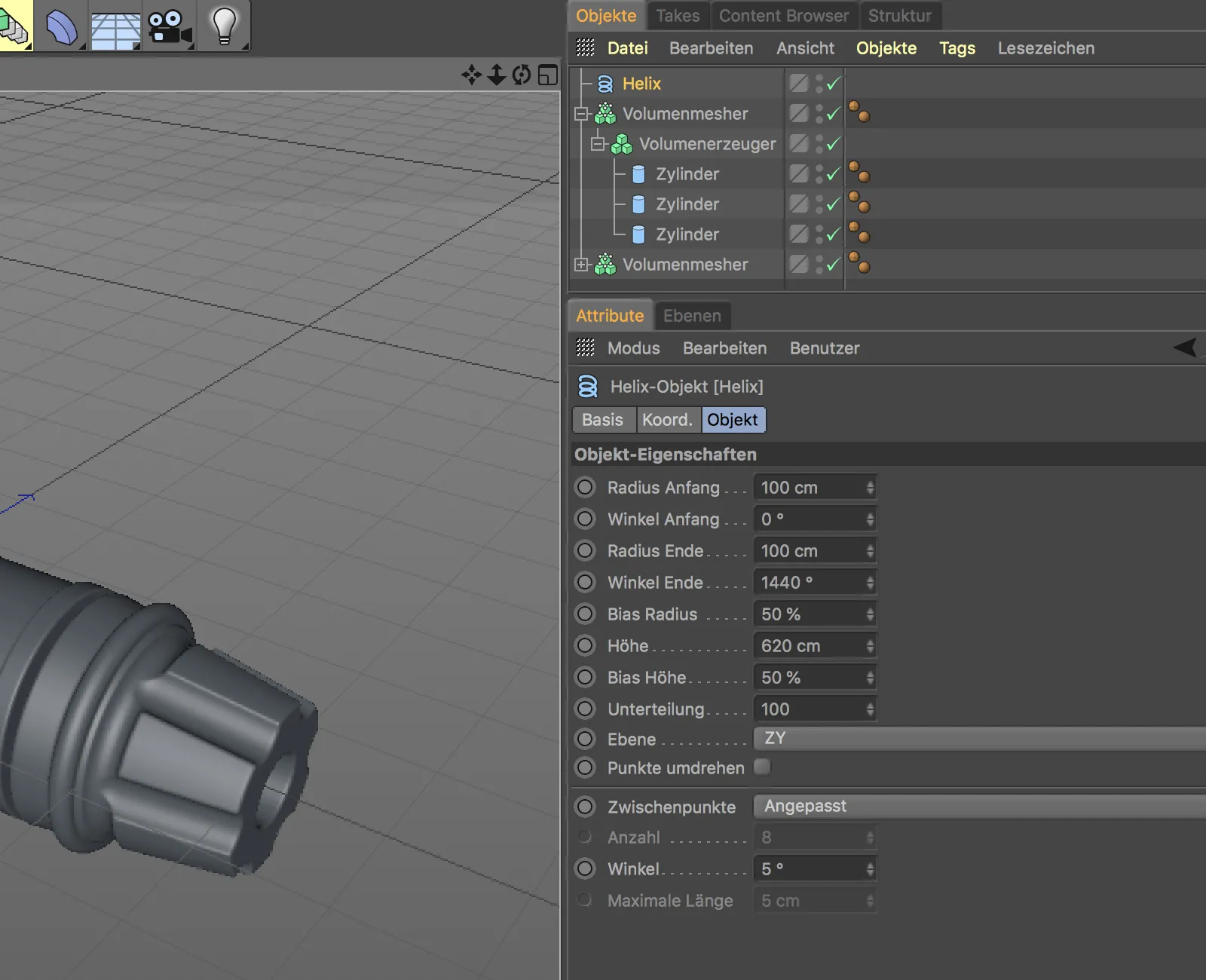Toggle the viewport maximize layout icon
The image size is (1206, 980).
click(548, 75)
